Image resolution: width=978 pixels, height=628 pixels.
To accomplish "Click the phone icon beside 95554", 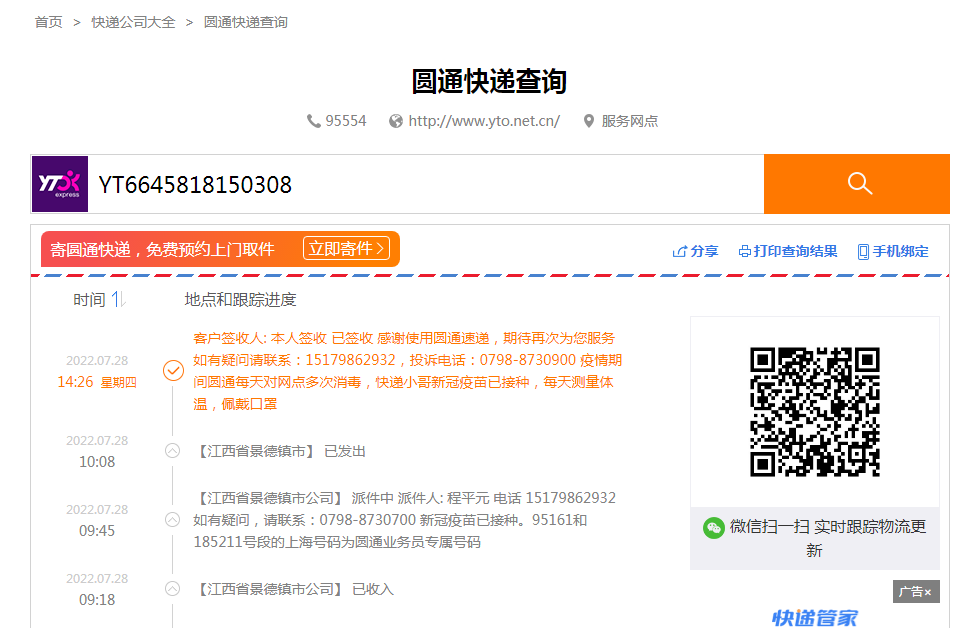I will (x=313, y=121).
